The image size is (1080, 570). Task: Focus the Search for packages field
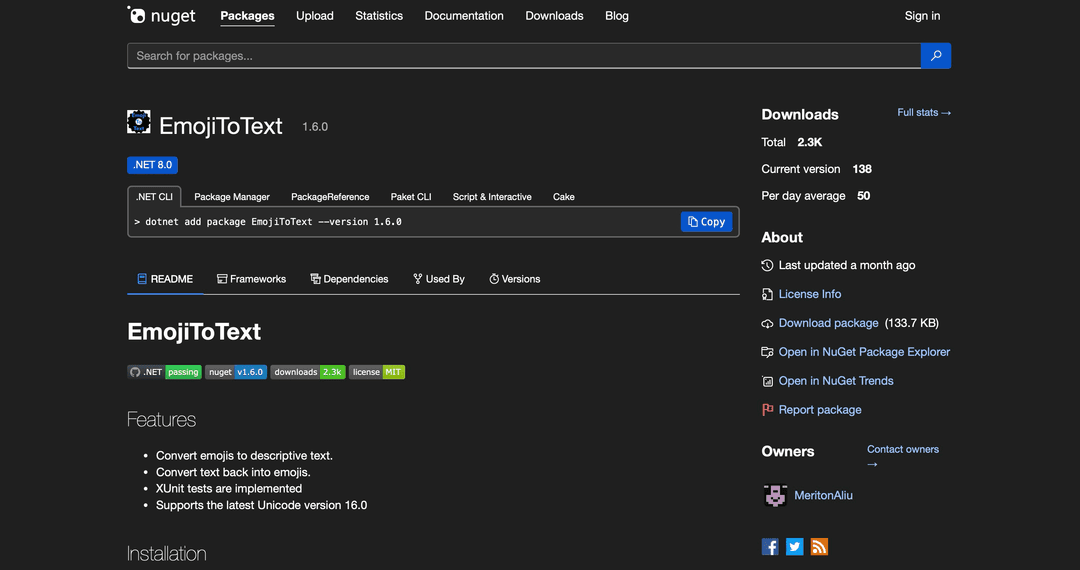tap(524, 56)
